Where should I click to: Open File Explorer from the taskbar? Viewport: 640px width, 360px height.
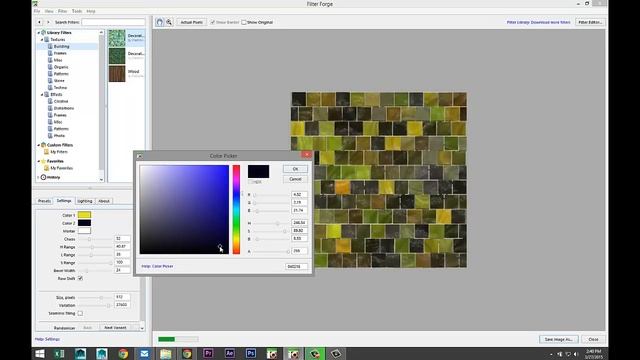pos(165,354)
